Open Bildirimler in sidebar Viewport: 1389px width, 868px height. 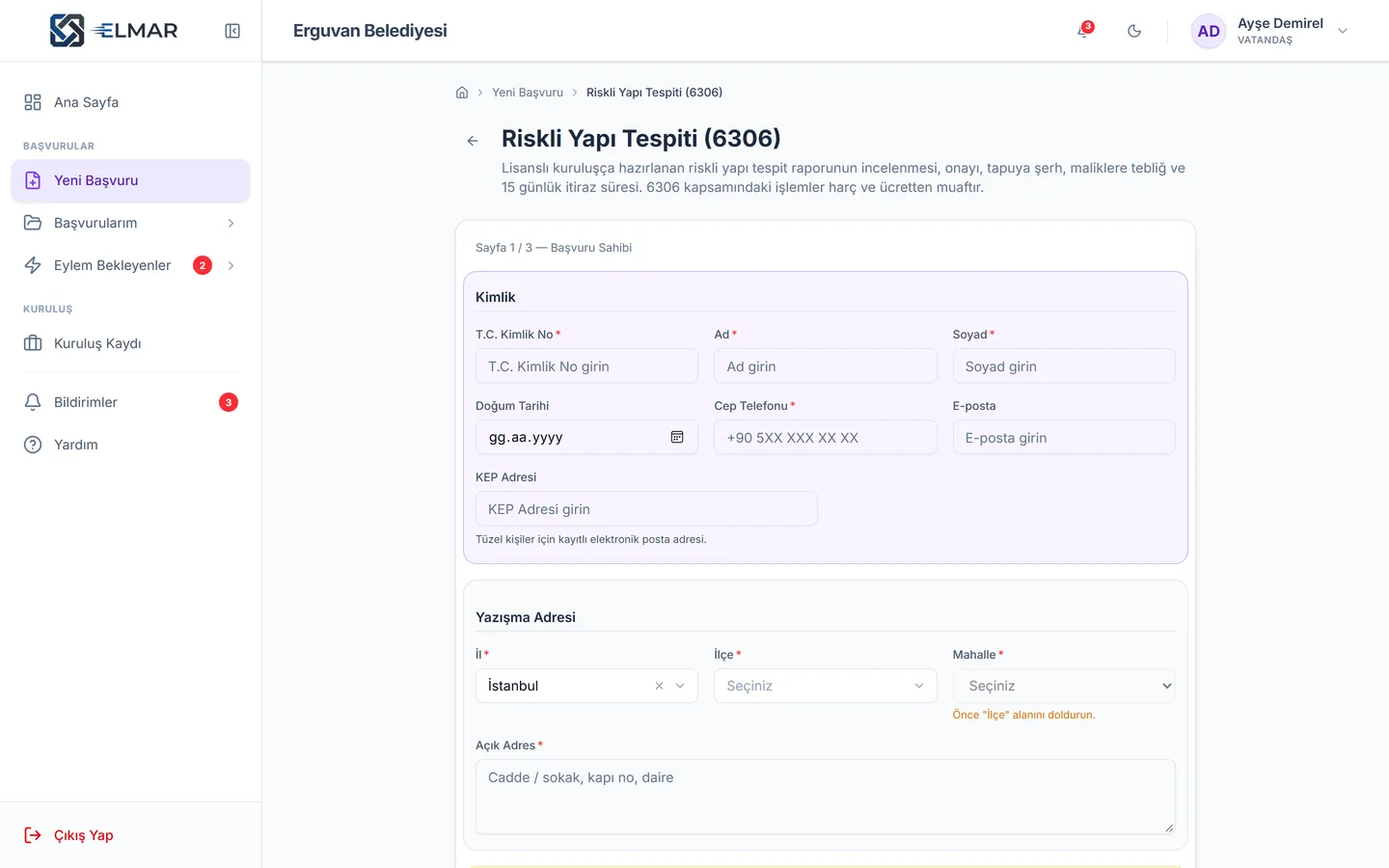[130, 402]
